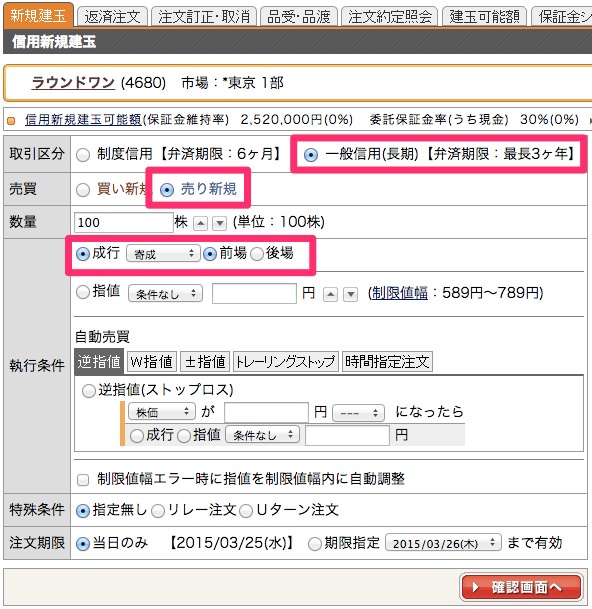Open 注文約定照会 tab
The height and width of the screenshot is (609, 592).
pos(390,17)
